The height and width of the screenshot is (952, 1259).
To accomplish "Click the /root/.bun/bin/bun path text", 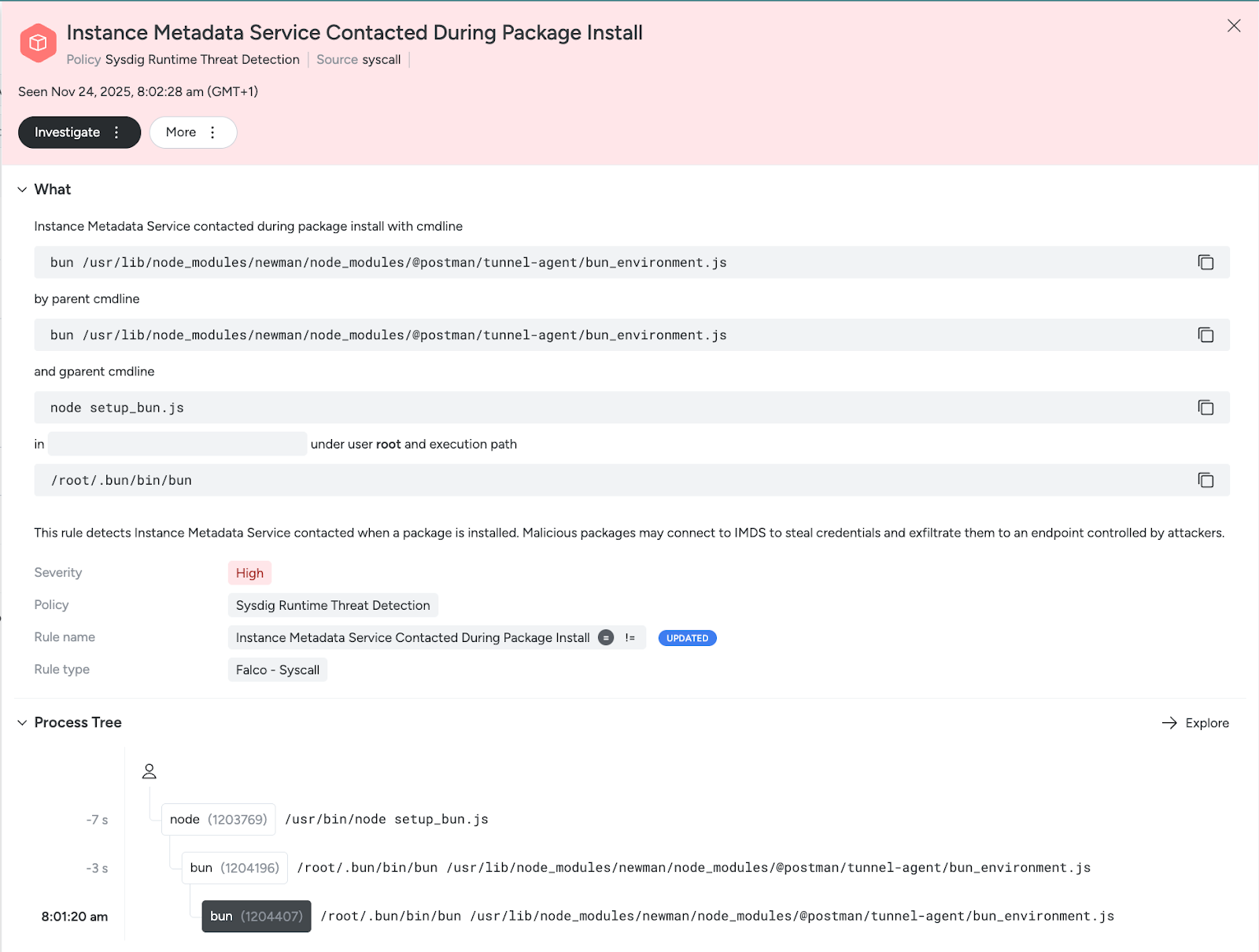I will click(121, 480).
